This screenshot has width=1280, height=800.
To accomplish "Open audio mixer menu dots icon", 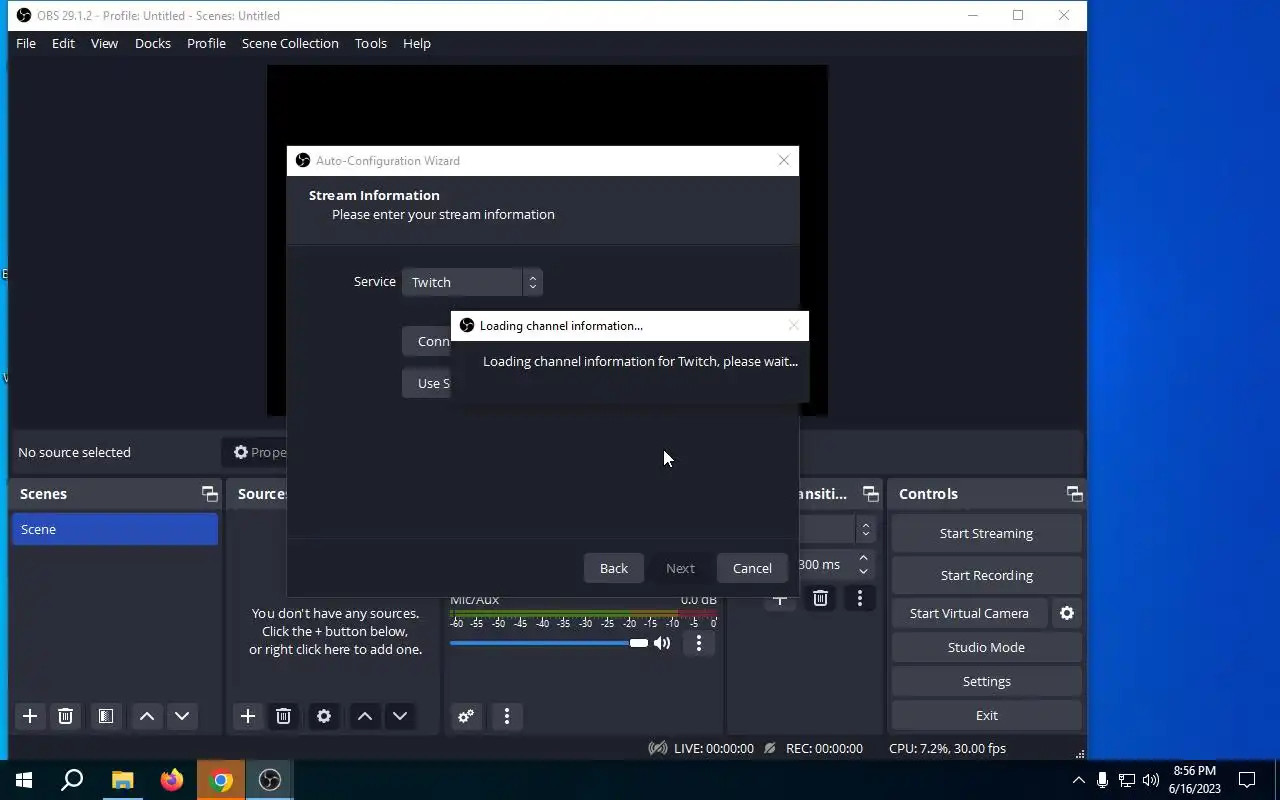I will 507,716.
